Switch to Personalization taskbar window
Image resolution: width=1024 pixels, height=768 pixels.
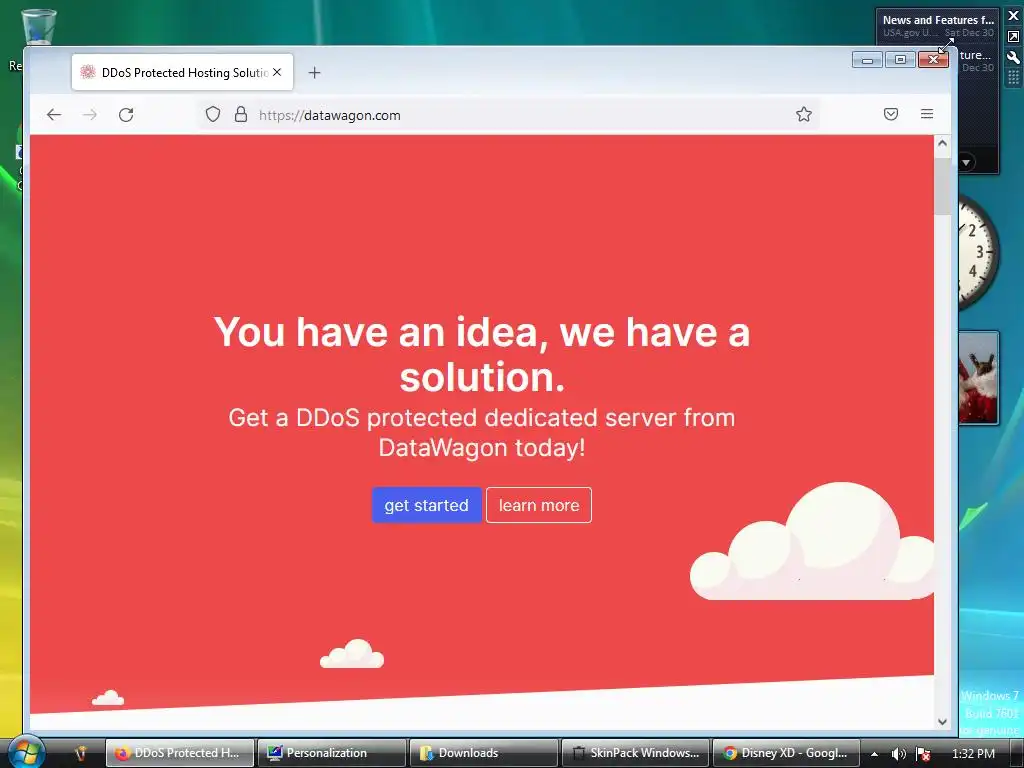(332, 753)
